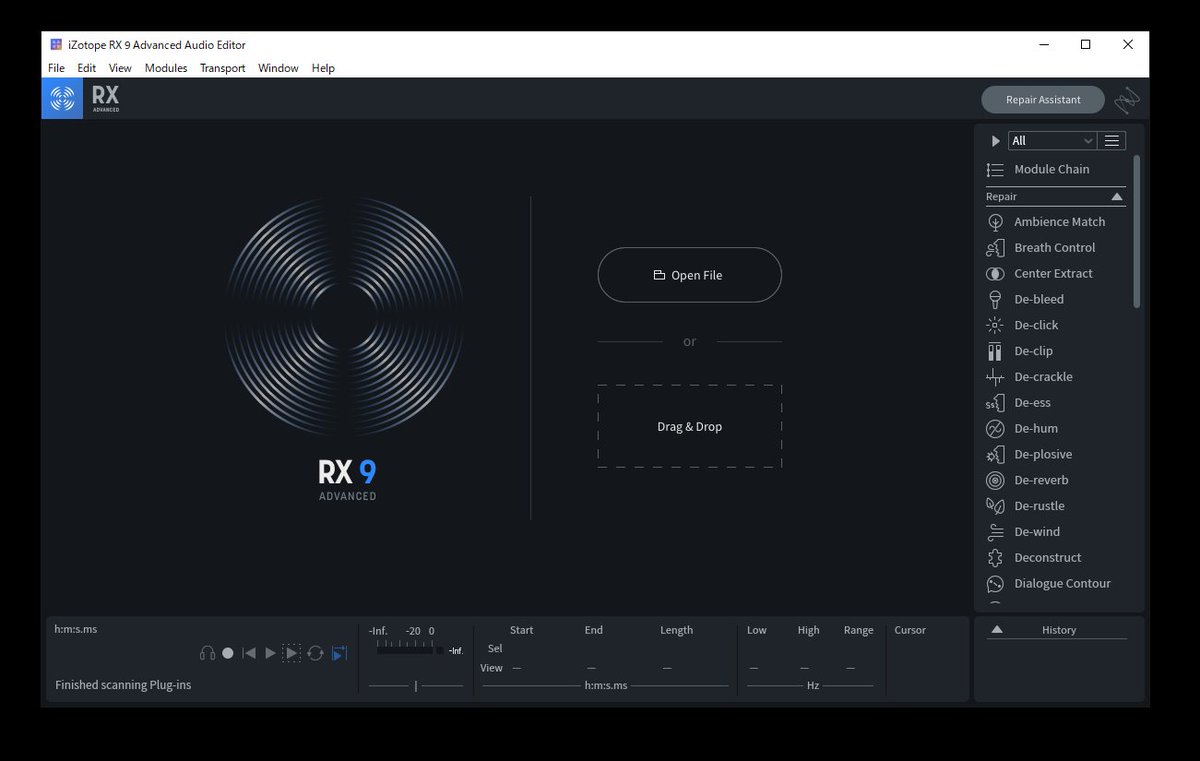Expand the History panel
Image resolution: width=1200 pixels, height=761 pixels.
click(996, 629)
